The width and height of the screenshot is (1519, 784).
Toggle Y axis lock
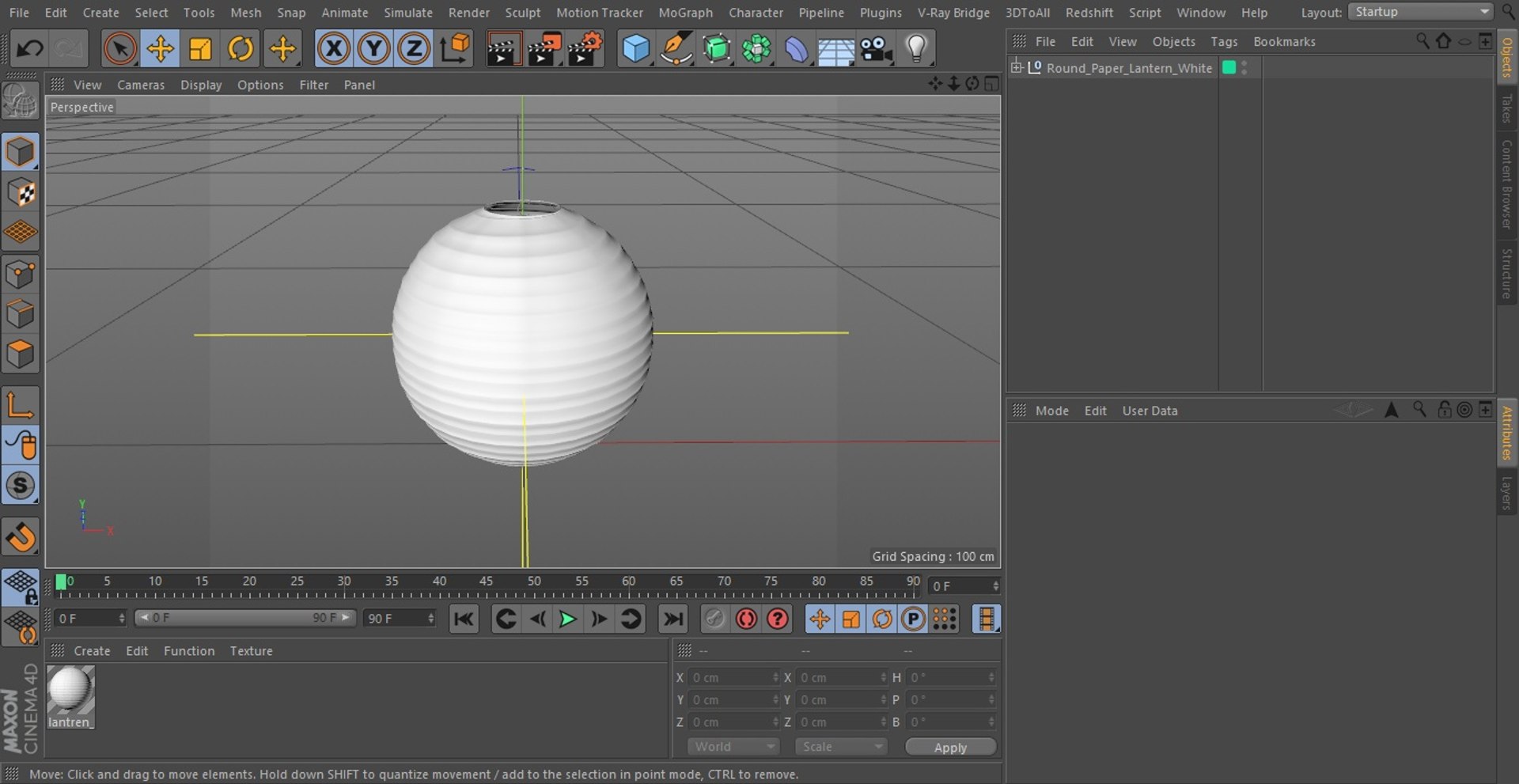pos(373,49)
